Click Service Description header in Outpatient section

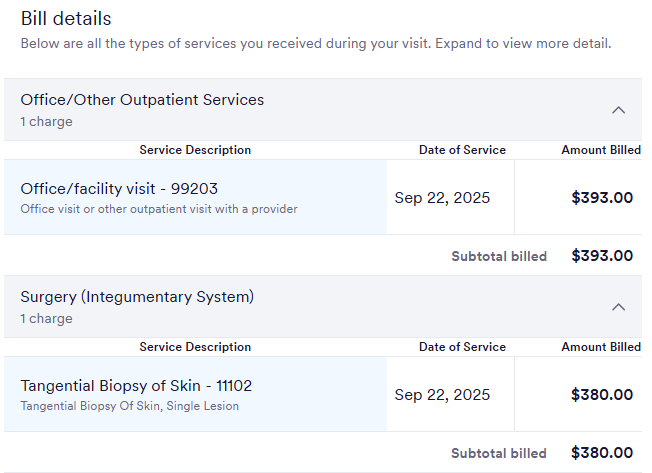point(195,150)
